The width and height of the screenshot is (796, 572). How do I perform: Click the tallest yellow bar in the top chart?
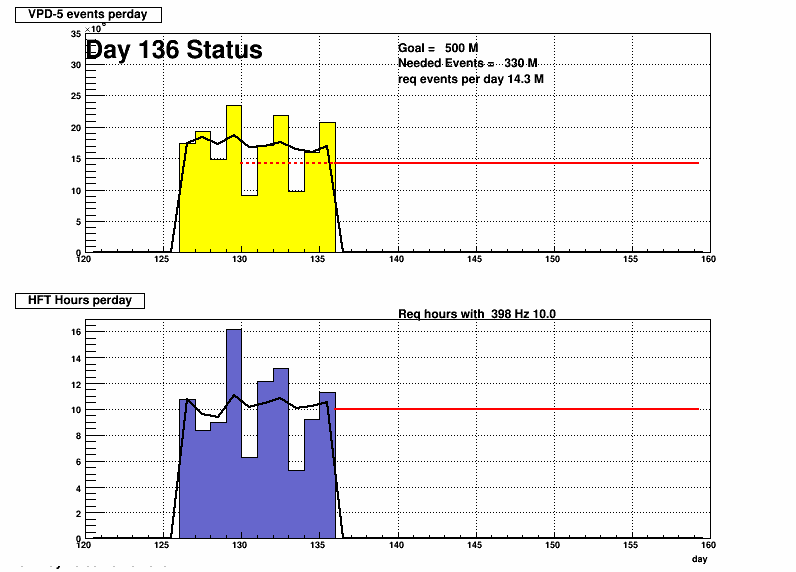click(234, 179)
